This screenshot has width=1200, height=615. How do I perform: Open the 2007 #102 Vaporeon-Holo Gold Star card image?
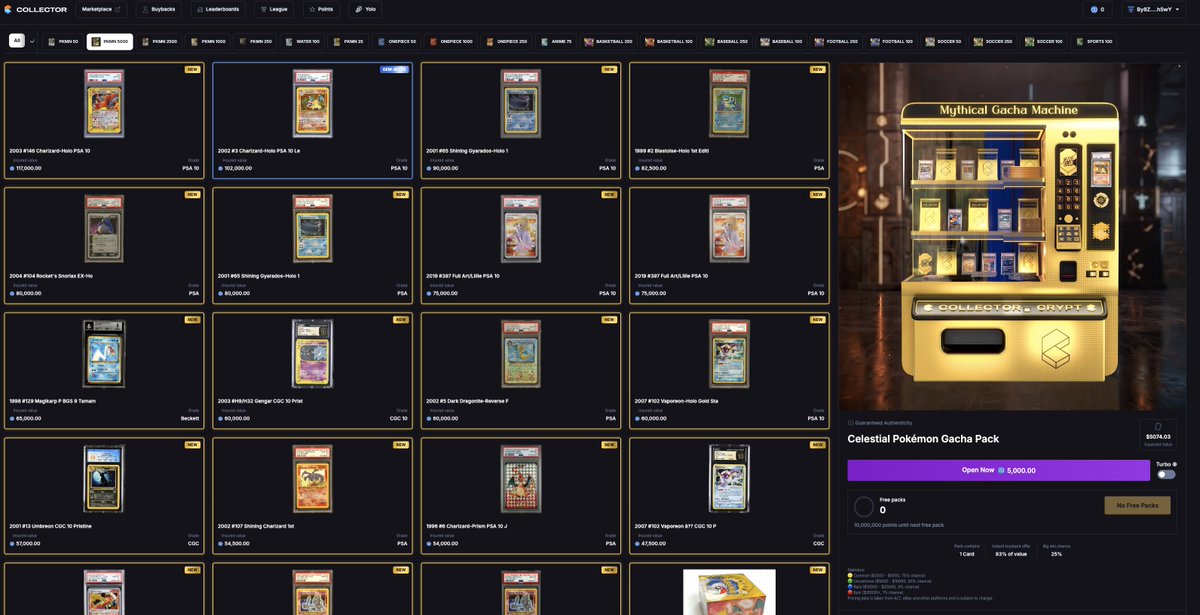(x=729, y=354)
